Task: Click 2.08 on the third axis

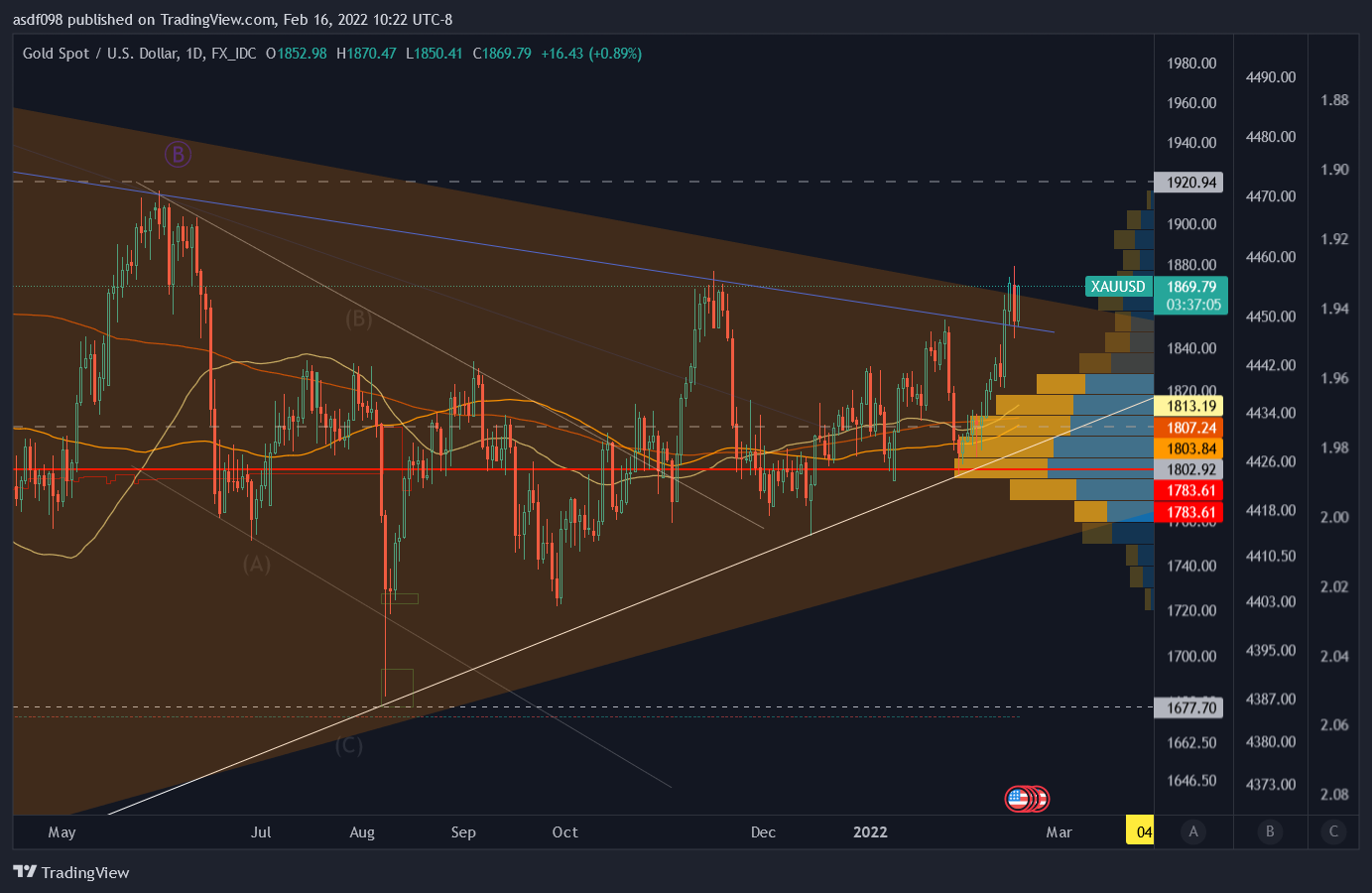Action: pos(1334,794)
